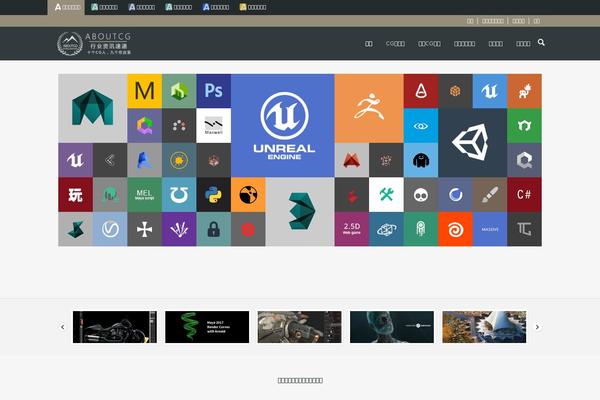The height and width of the screenshot is (400, 600).
Task: Open the gray skull tile
Action: click(421, 194)
